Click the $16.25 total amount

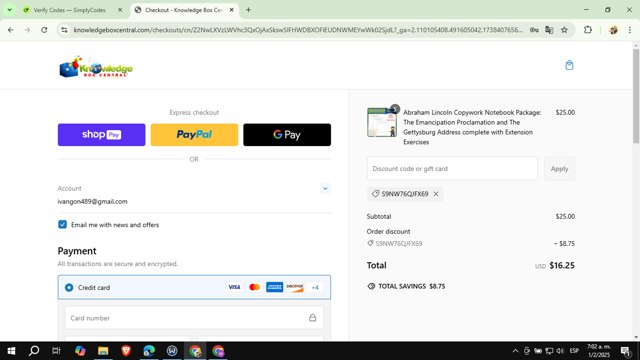[x=562, y=266]
